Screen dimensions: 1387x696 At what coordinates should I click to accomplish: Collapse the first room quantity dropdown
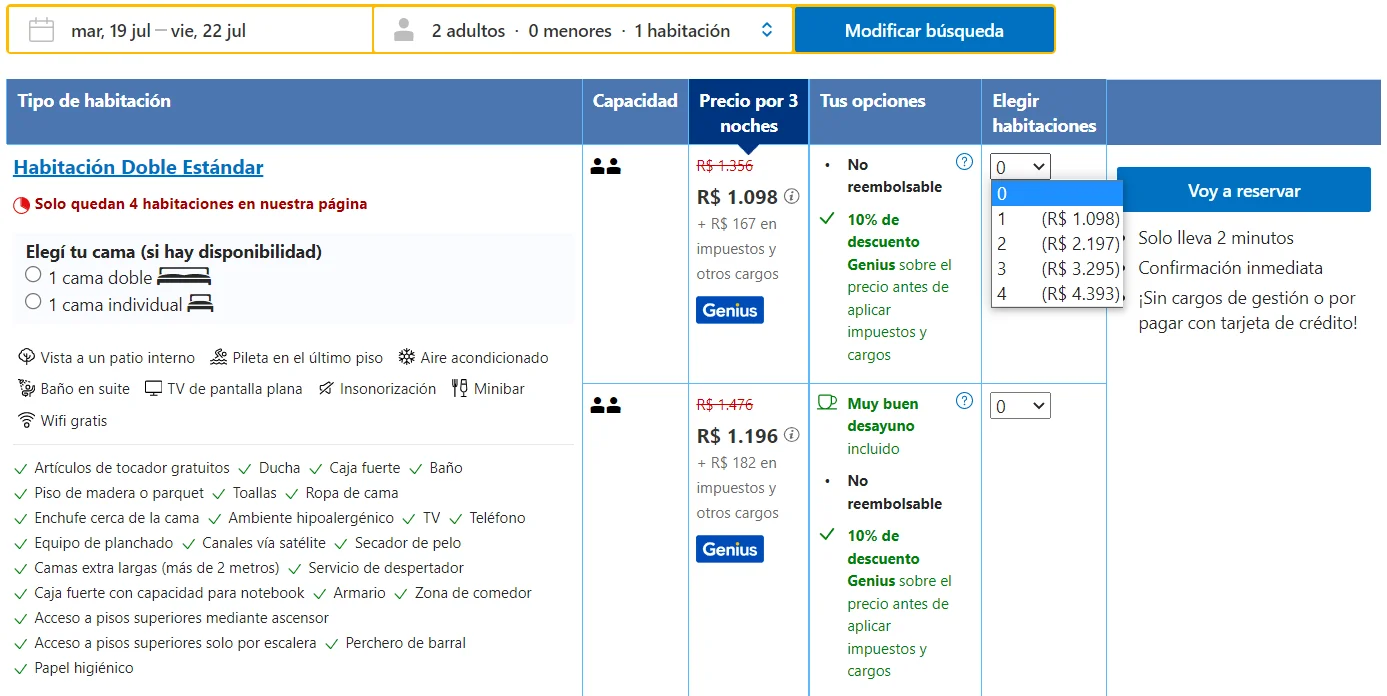point(1020,167)
